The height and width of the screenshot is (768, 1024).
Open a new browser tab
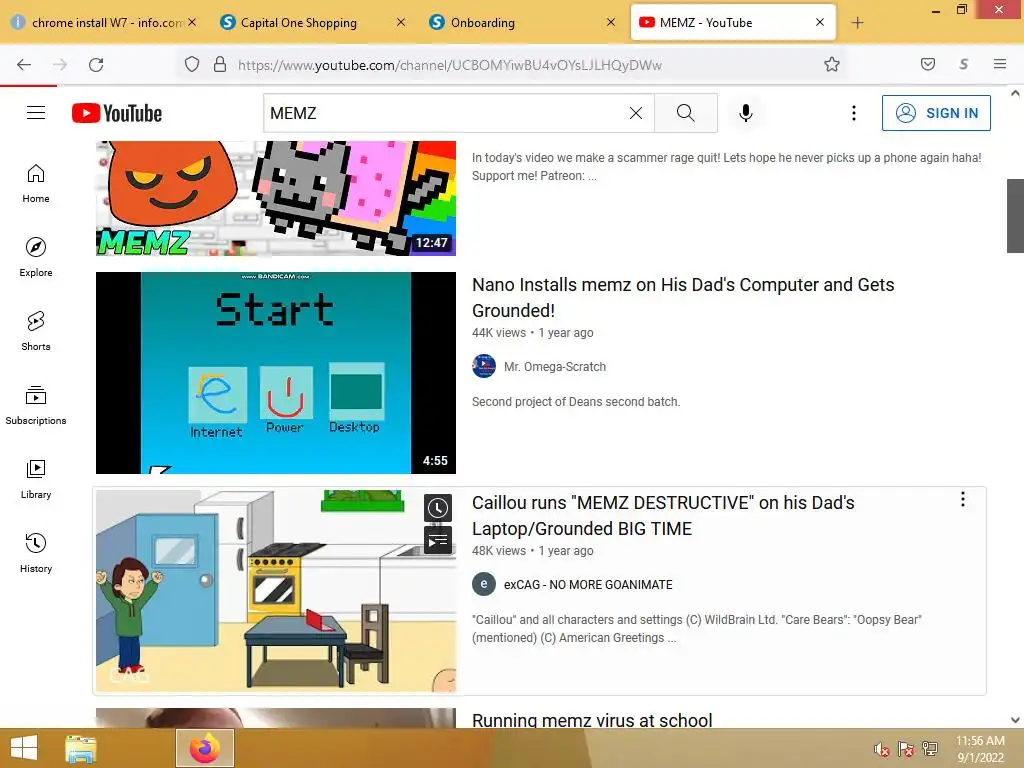click(x=857, y=23)
